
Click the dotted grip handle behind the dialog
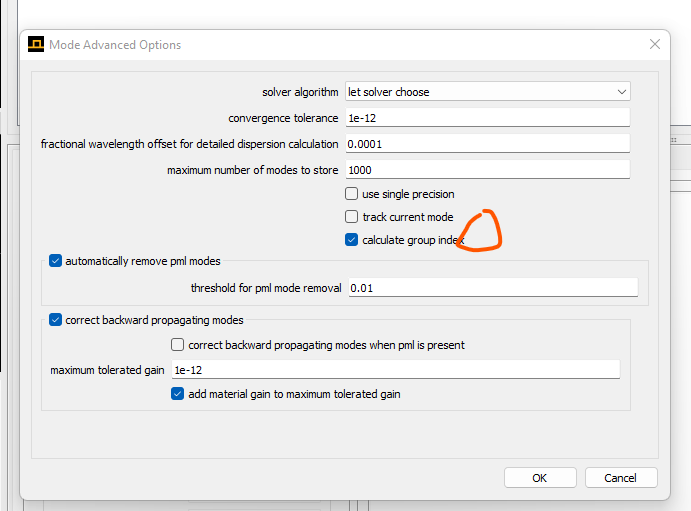pyautogui.click(x=674, y=140)
